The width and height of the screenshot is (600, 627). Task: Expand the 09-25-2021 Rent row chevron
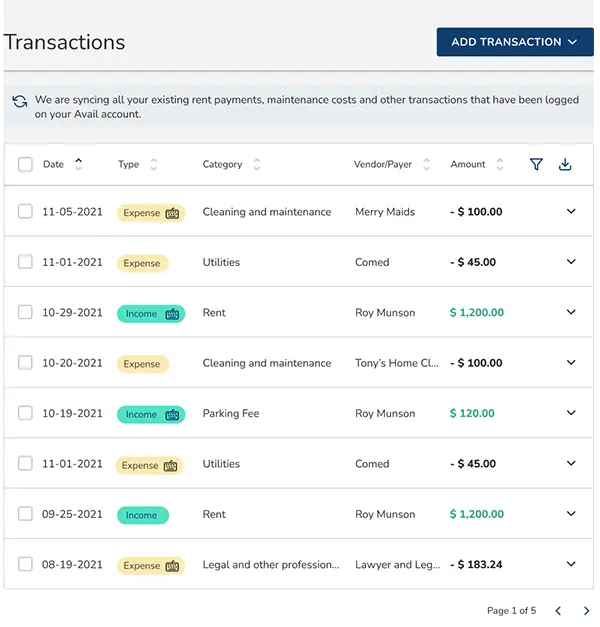571,513
